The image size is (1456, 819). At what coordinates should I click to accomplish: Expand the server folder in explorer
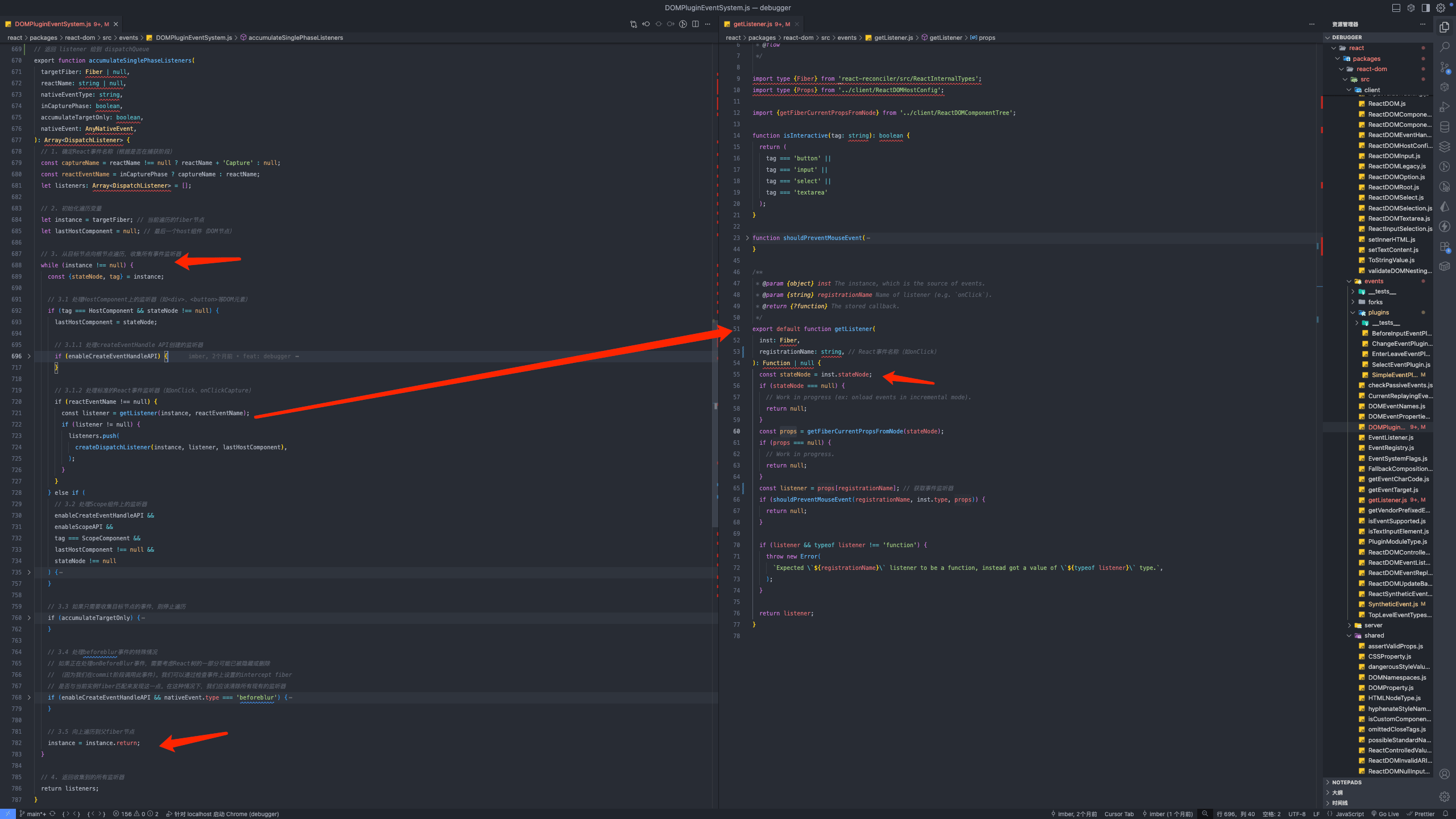(1373, 625)
